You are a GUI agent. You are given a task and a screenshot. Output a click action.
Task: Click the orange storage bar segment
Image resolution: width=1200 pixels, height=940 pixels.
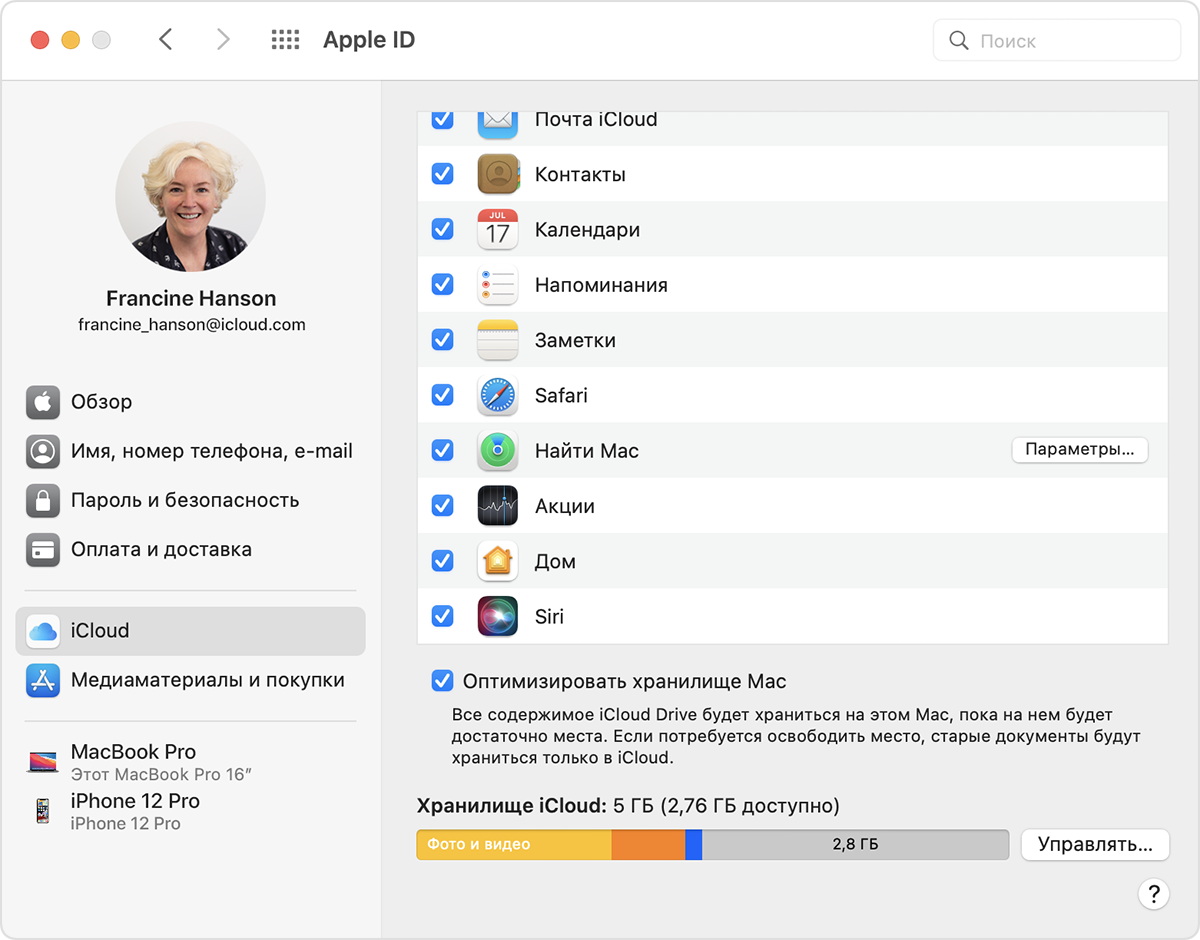coord(648,844)
